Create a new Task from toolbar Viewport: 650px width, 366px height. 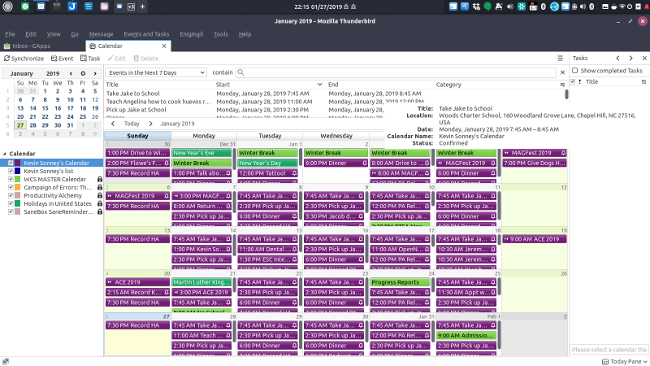point(90,58)
